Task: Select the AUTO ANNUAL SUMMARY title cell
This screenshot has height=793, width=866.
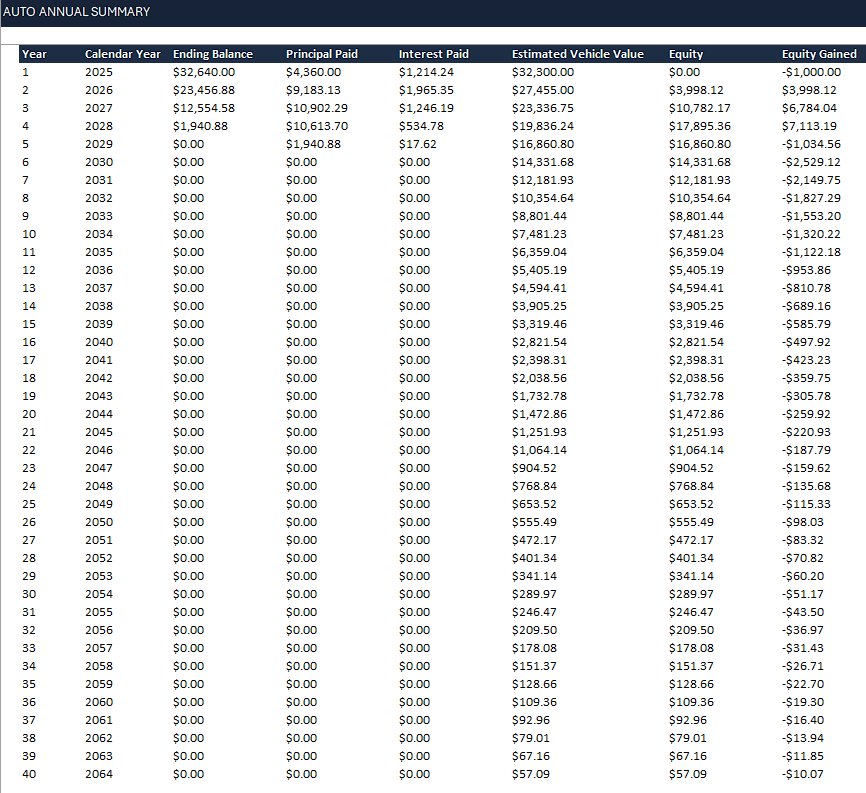Action: click(x=76, y=12)
